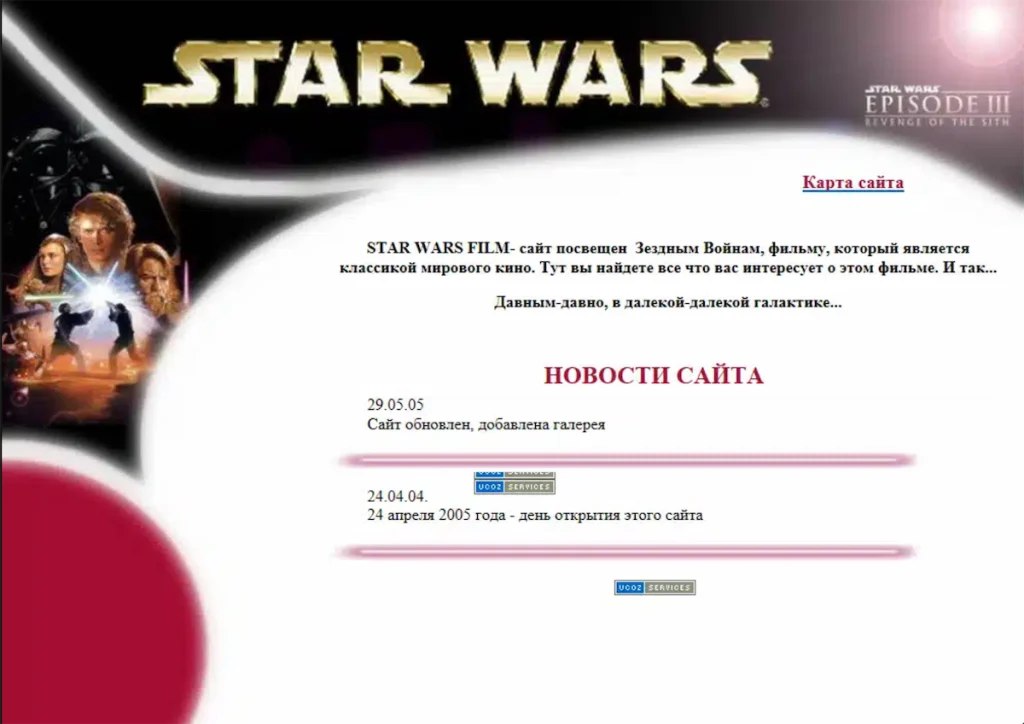Click the full uCoz Services badge above 24.04.04
This screenshot has height=724, width=1024.
pyautogui.click(x=515, y=487)
